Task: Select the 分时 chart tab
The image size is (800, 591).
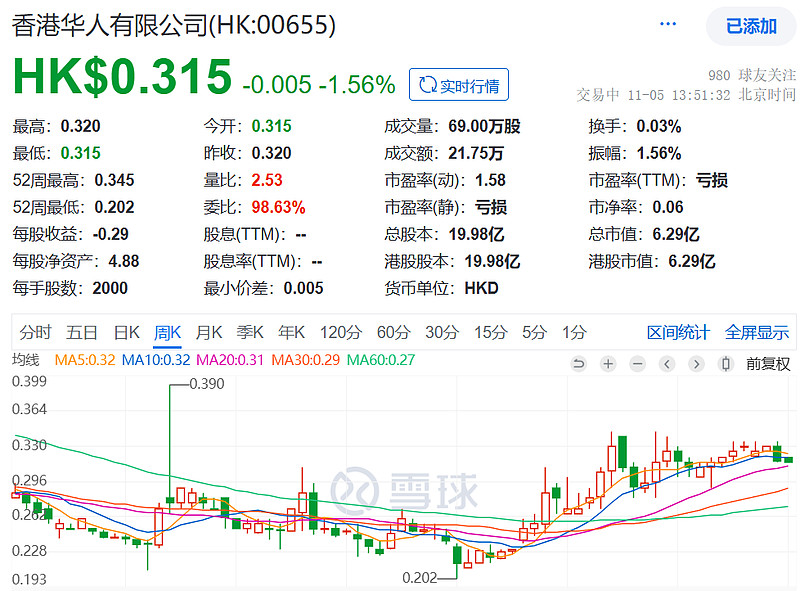Action: [x=35, y=333]
